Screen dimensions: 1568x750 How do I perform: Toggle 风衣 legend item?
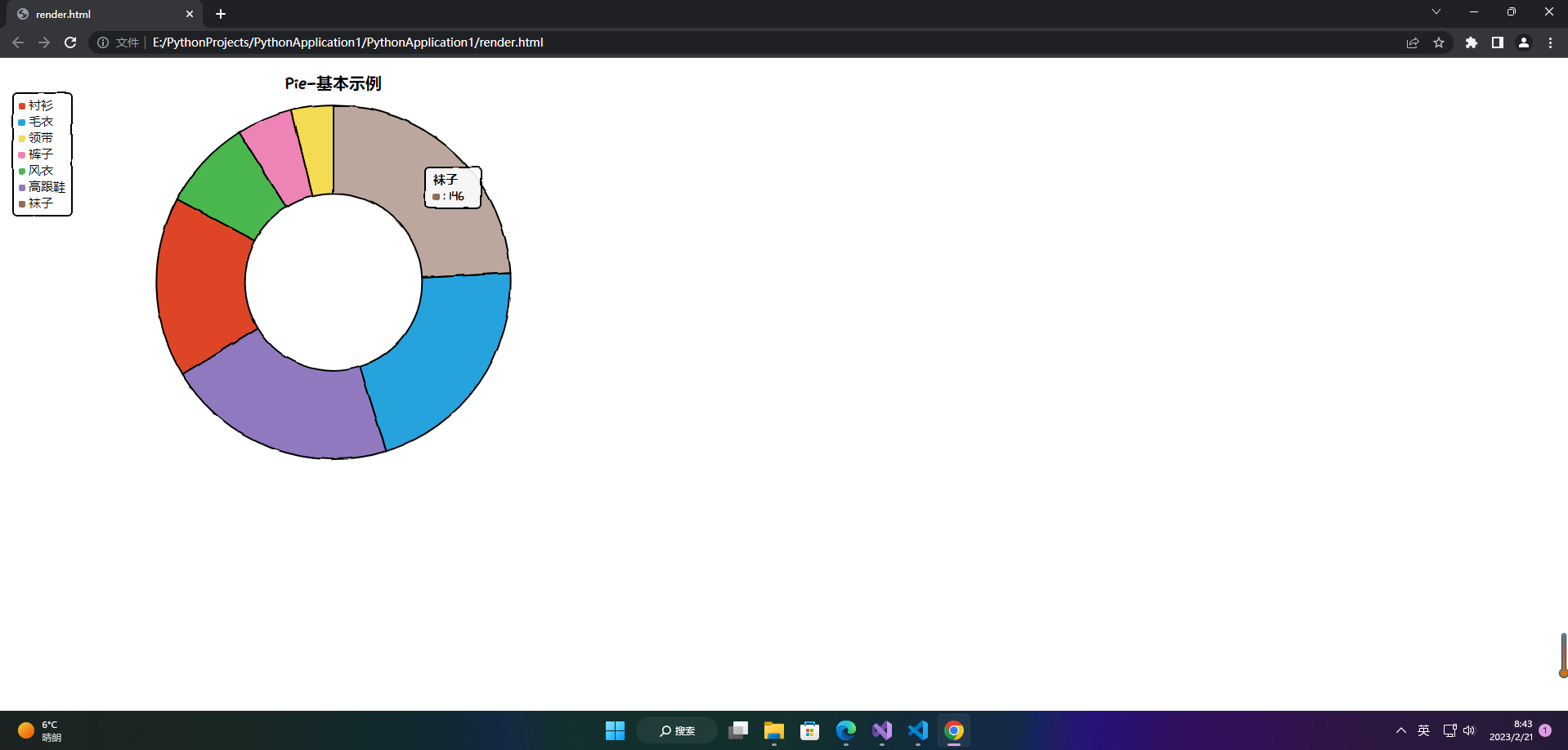pos(36,171)
